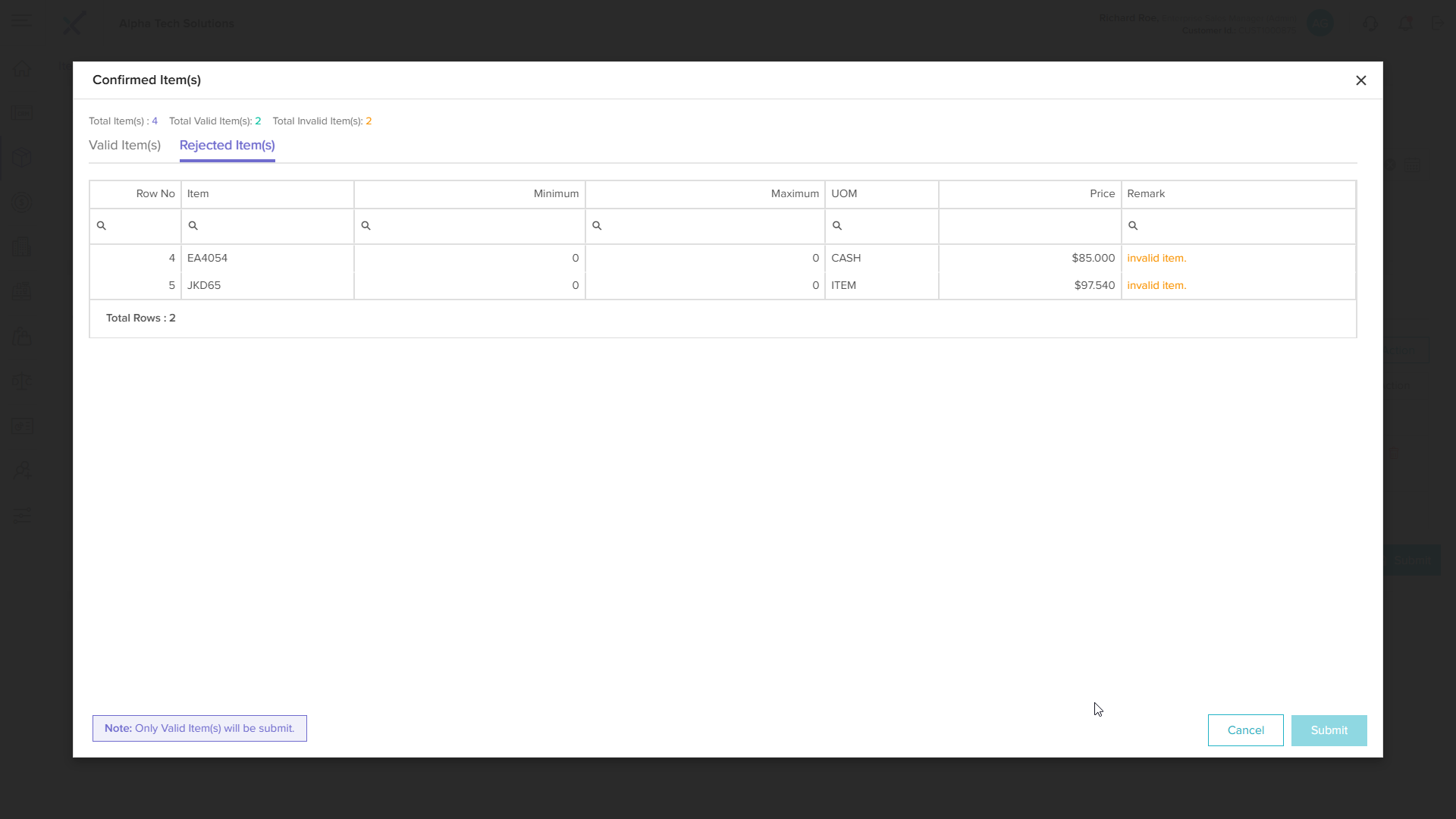This screenshot has width=1456, height=819.
Task: Click the Remark column header
Action: point(1145,193)
